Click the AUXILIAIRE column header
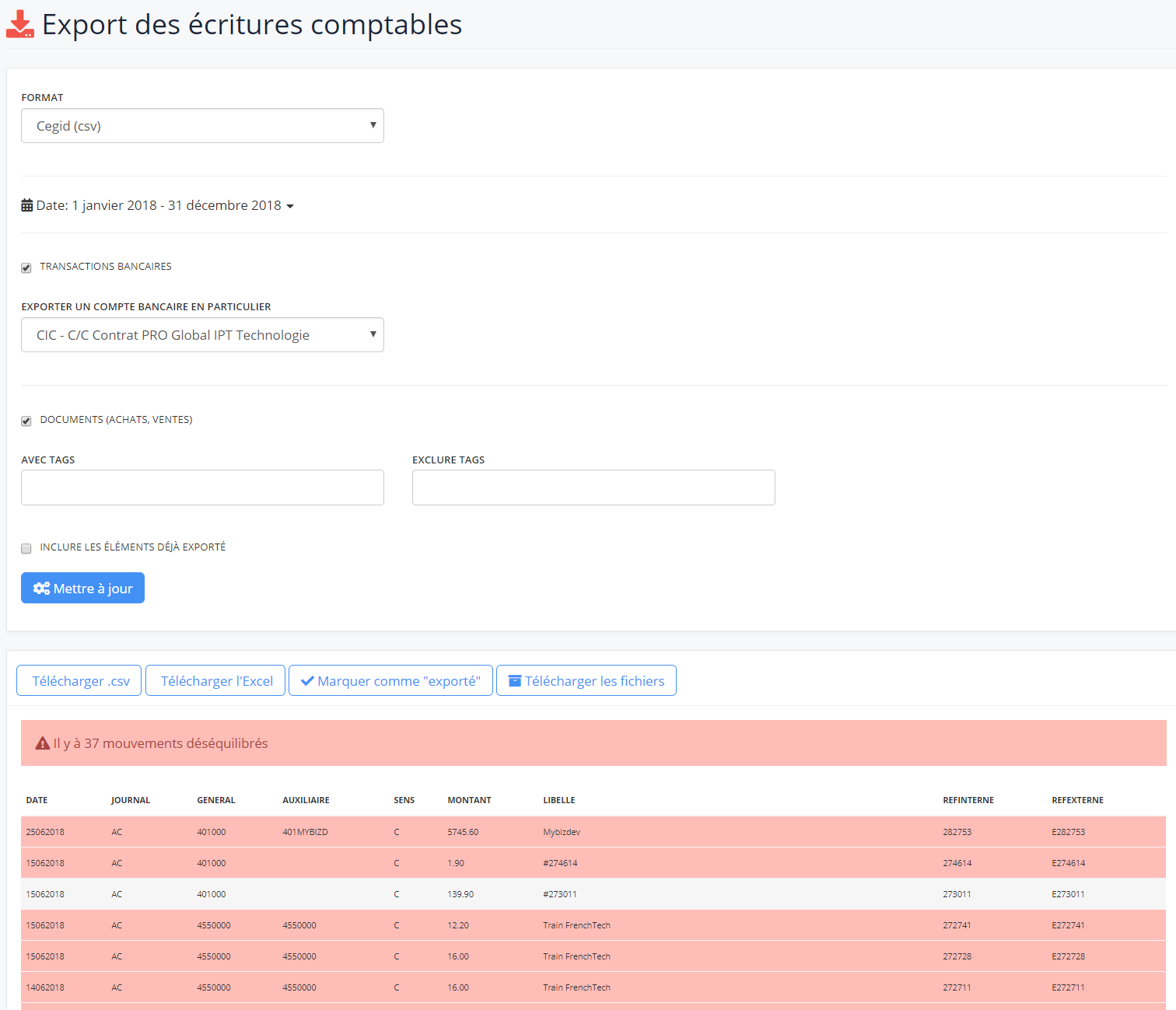1176x1010 pixels. [306, 800]
